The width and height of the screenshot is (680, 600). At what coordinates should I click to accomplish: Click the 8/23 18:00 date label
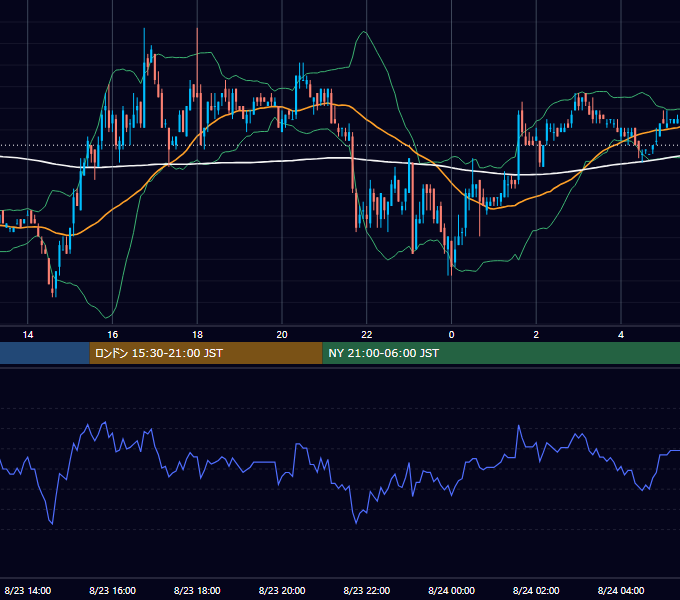tap(197, 590)
